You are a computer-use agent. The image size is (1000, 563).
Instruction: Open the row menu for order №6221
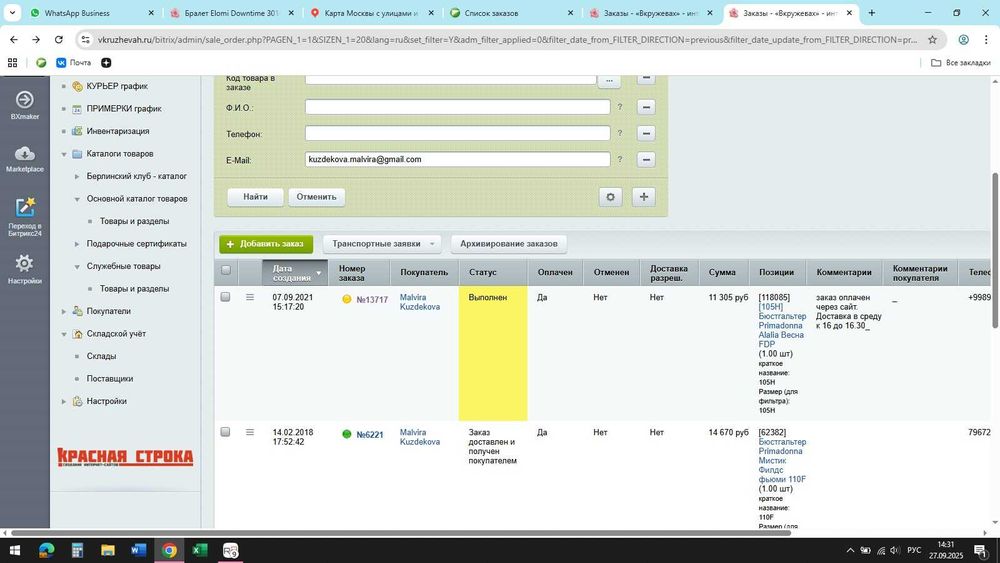(250, 432)
